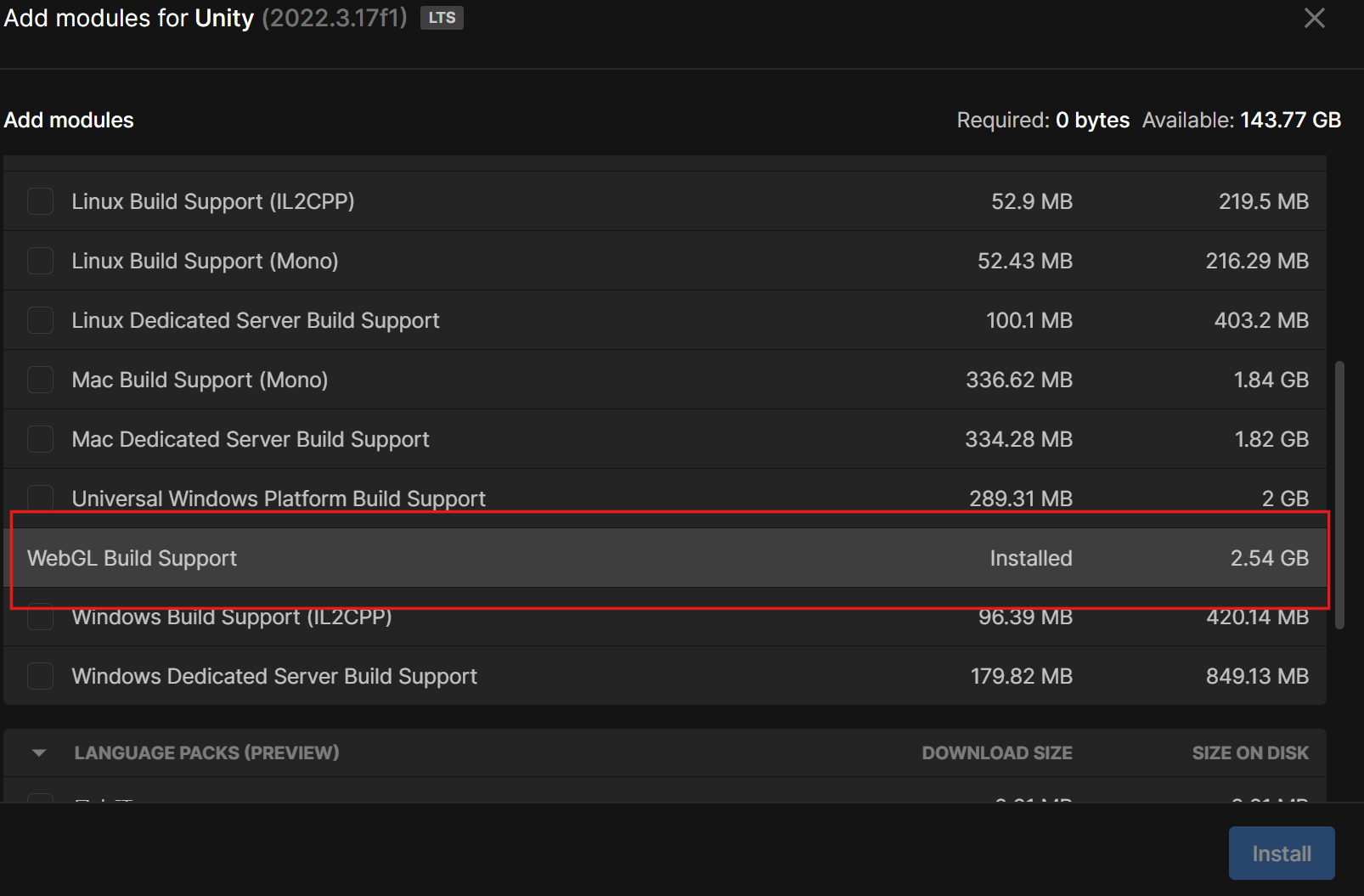Image resolution: width=1364 pixels, height=896 pixels.
Task: Click the DOWNLOAD SIZE column header
Action: (x=997, y=752)
